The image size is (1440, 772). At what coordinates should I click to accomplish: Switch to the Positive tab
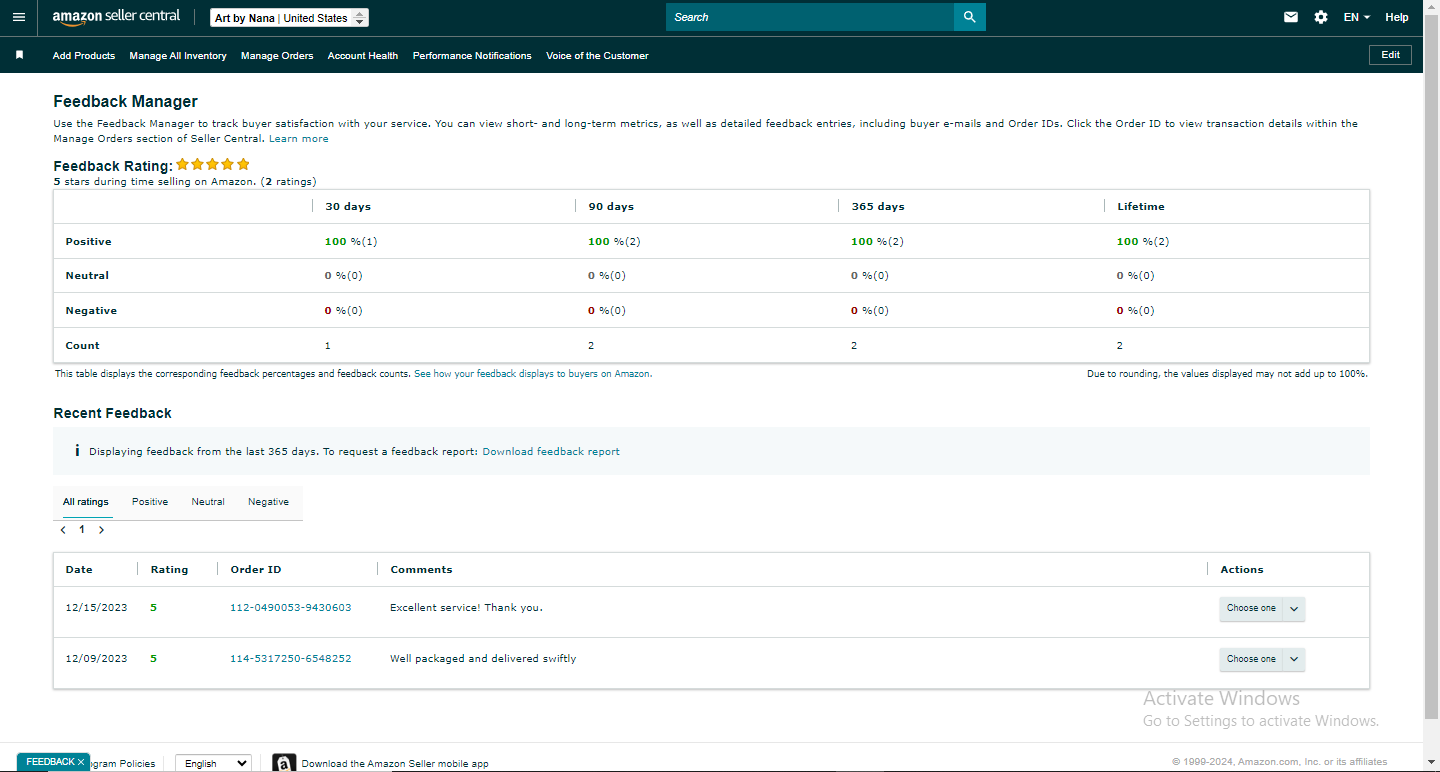[150, 502]
